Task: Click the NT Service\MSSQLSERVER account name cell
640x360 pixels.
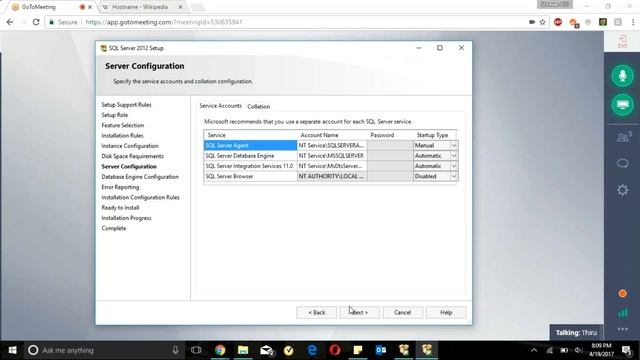Action: (x=332, y=156)
